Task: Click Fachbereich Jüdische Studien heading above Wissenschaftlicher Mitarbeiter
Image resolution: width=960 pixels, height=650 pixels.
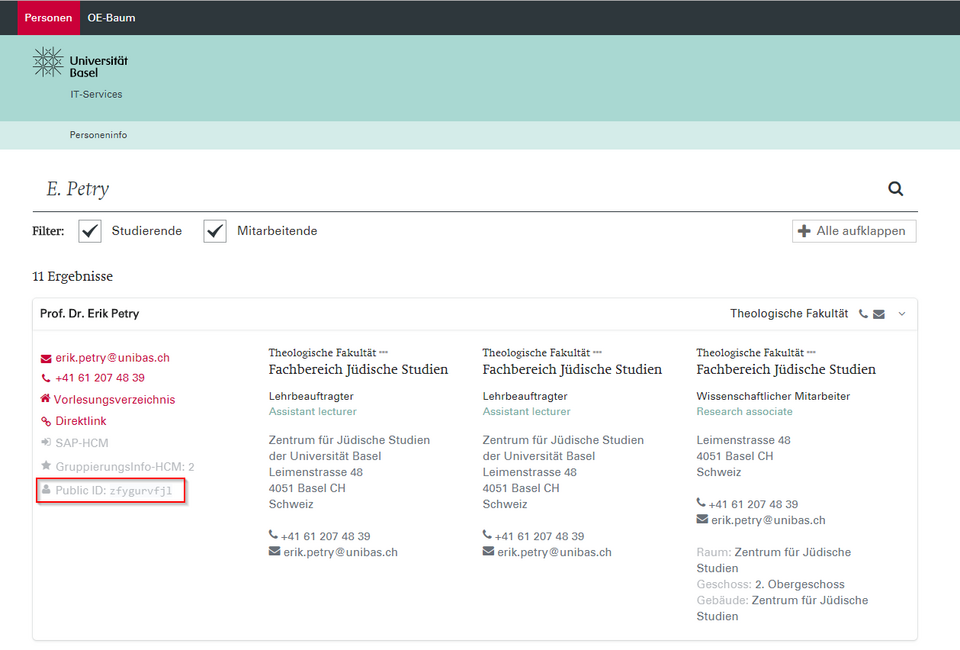Action: 786,370
